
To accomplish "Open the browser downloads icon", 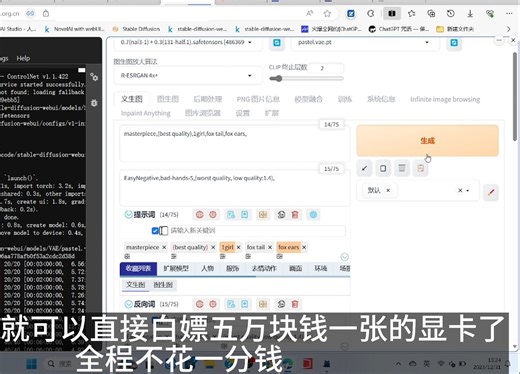I will point(470,14).
